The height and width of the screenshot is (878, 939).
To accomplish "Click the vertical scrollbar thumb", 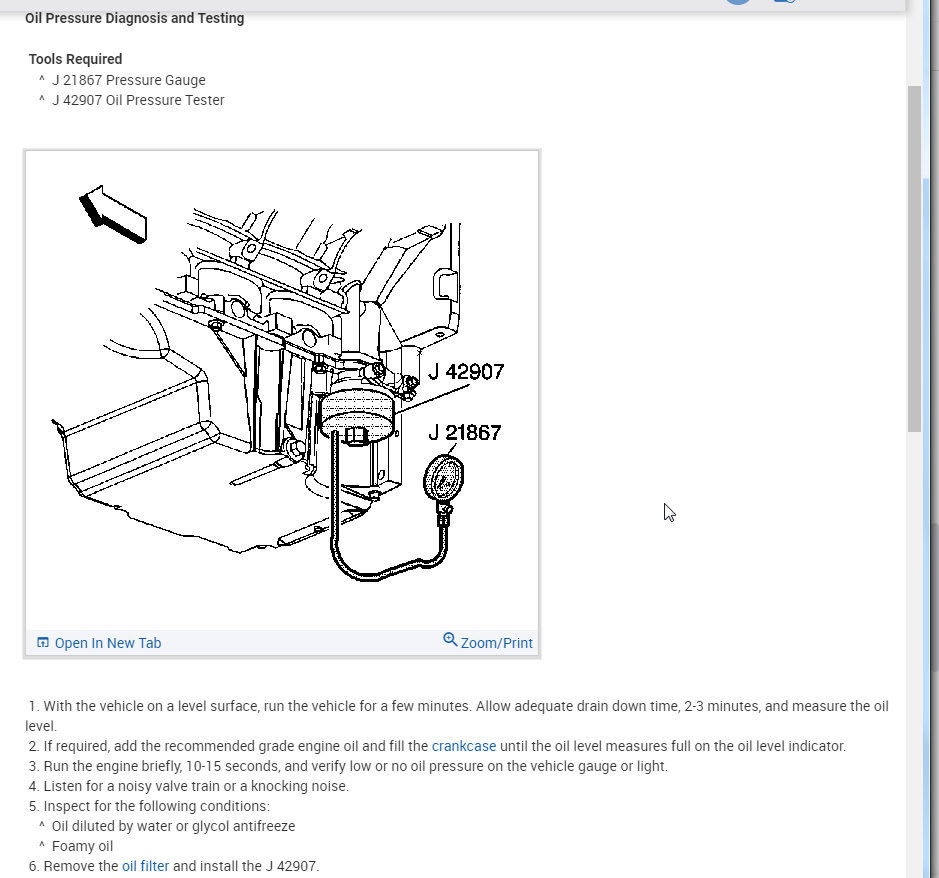I will click(x=914, y=259).
